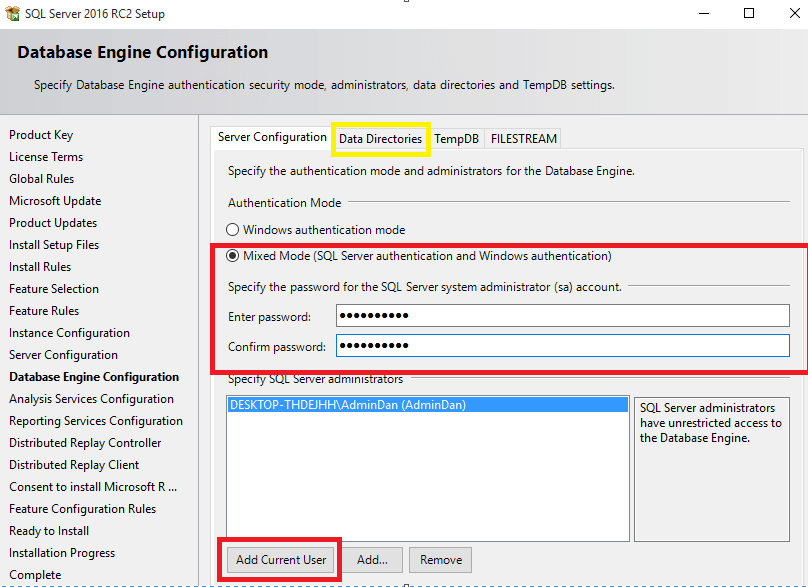Return to the Server Configuration tab
The height and width of the screenshot is (587, 808).
coord(270,139)
